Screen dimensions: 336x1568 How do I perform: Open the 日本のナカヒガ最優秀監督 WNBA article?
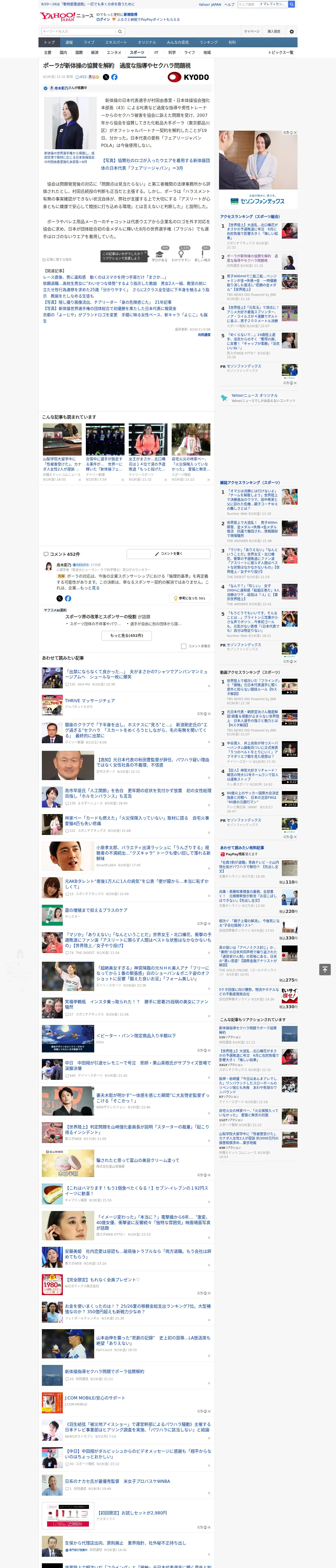118,1481
